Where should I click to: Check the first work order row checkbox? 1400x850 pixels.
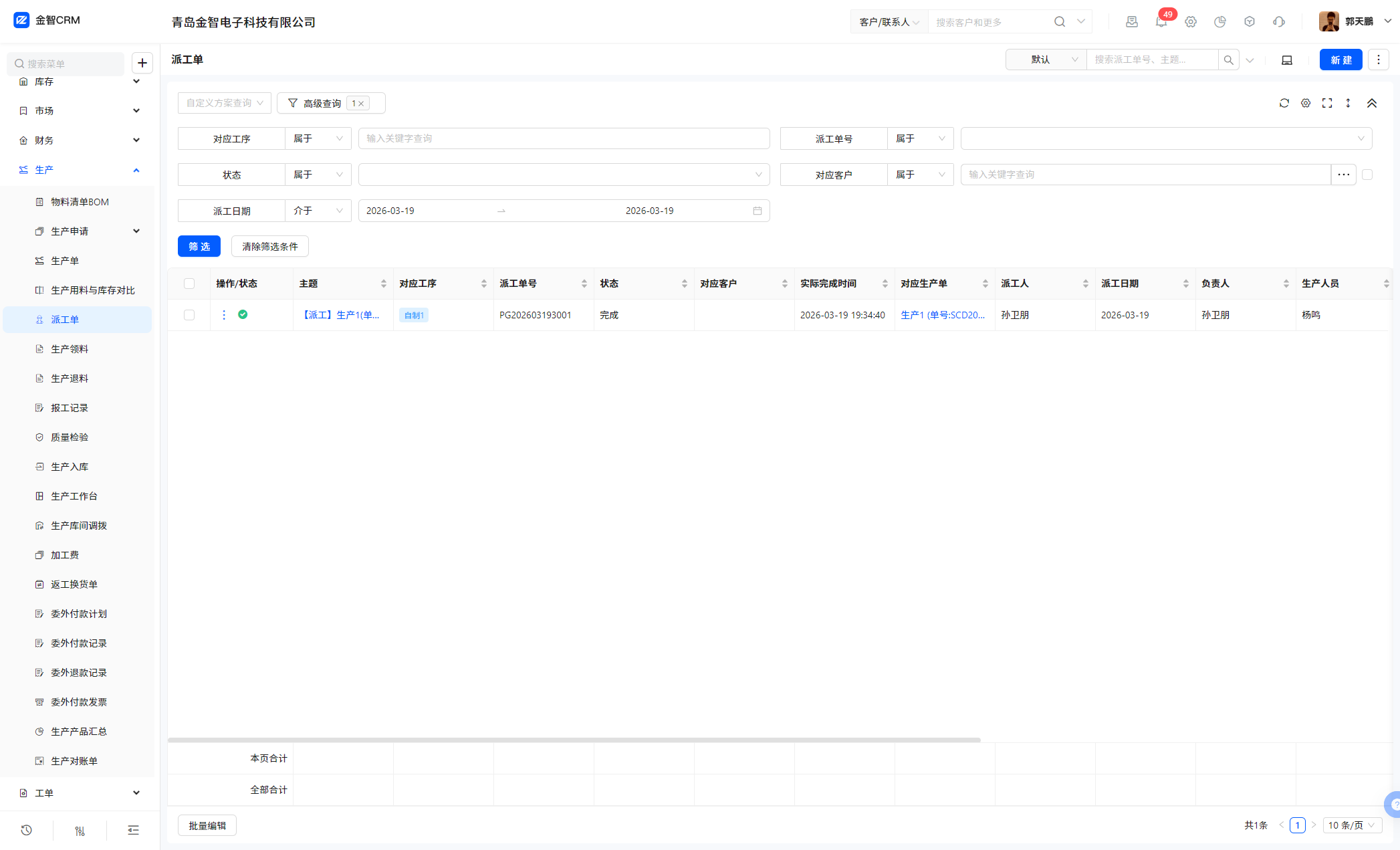point(189,314)
